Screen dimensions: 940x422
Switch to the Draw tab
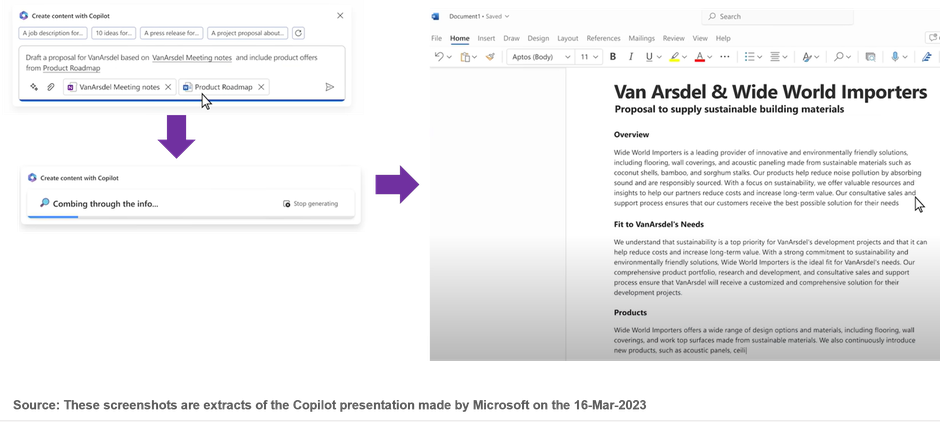point(511,38)
